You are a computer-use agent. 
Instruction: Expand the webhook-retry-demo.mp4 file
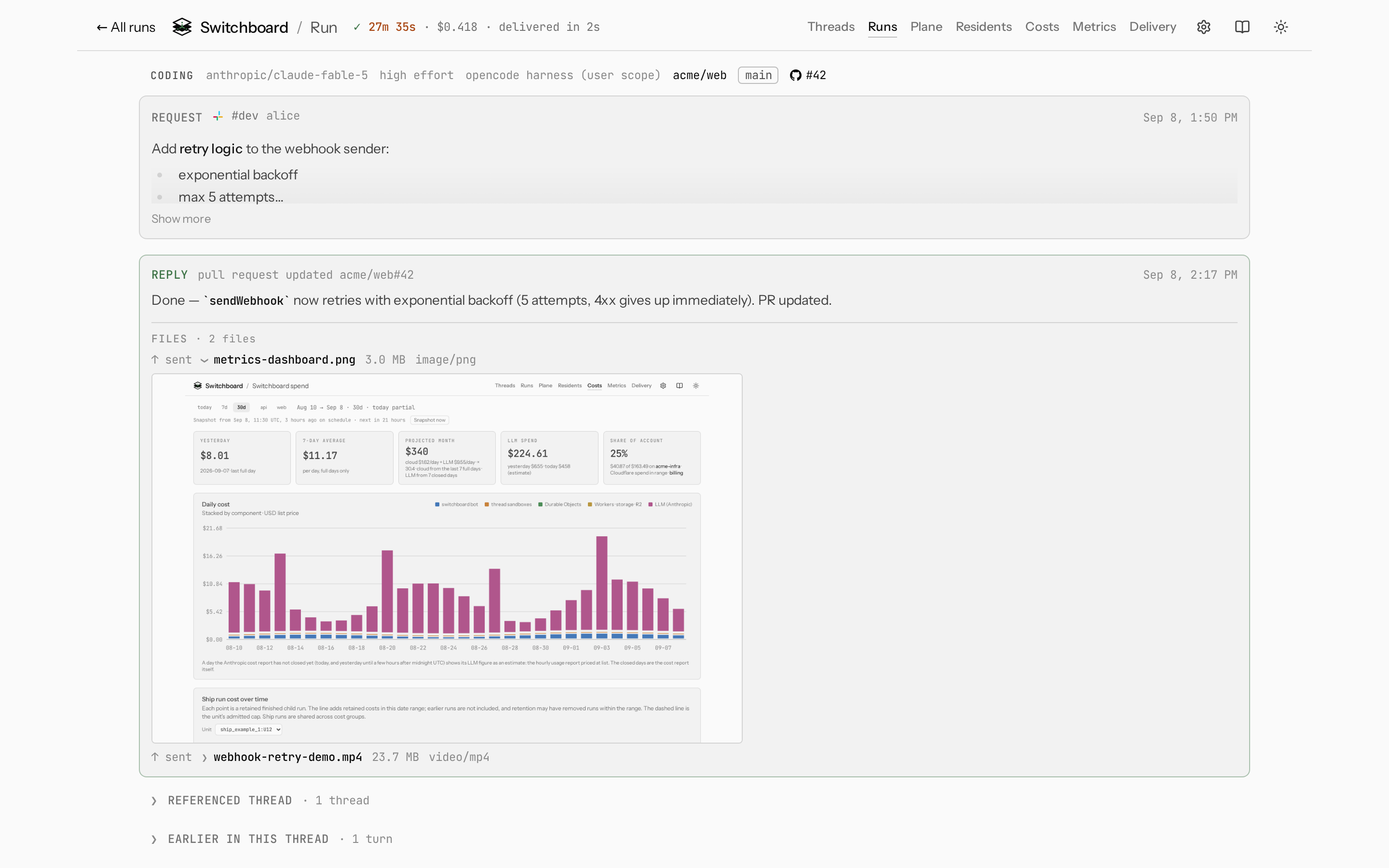click(x=204, y=758)
